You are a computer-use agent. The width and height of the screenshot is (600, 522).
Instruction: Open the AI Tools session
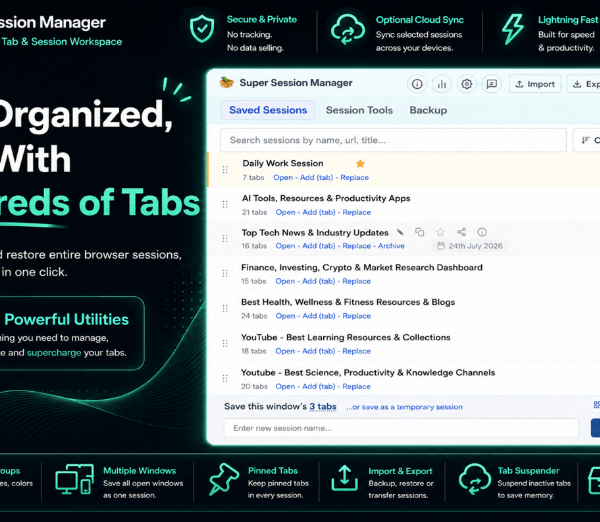[285, 212]
